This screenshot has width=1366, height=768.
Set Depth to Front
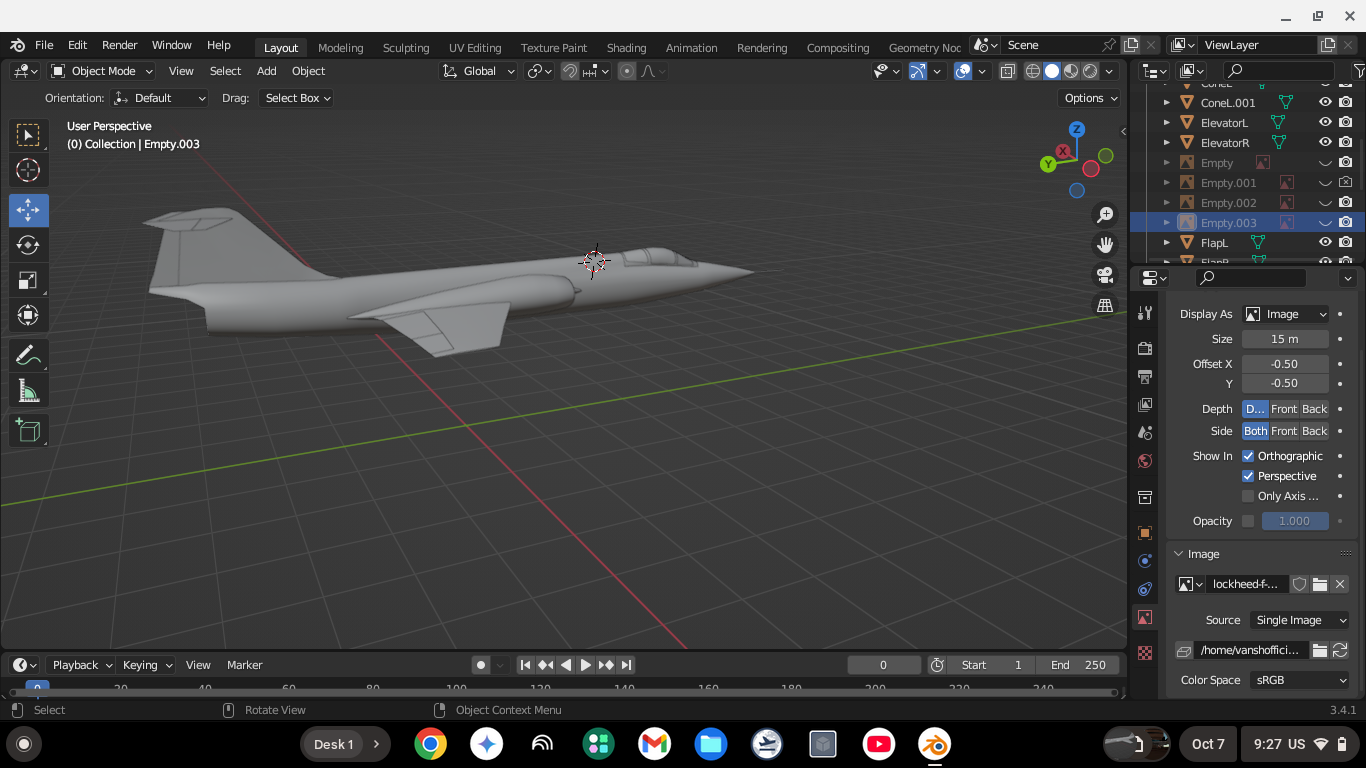(1284, 409)
